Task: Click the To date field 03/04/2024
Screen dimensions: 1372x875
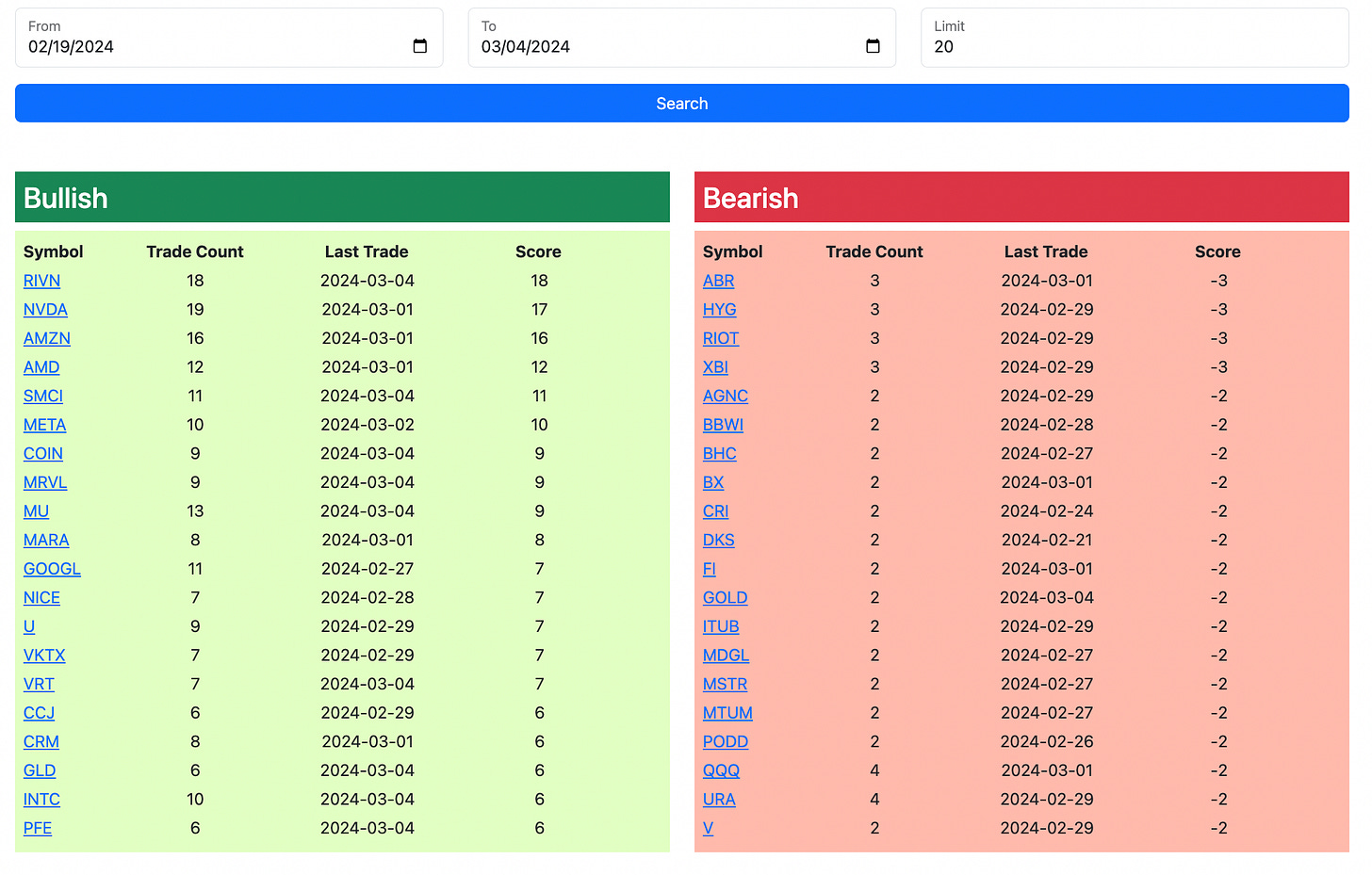Action: point(681,38)
